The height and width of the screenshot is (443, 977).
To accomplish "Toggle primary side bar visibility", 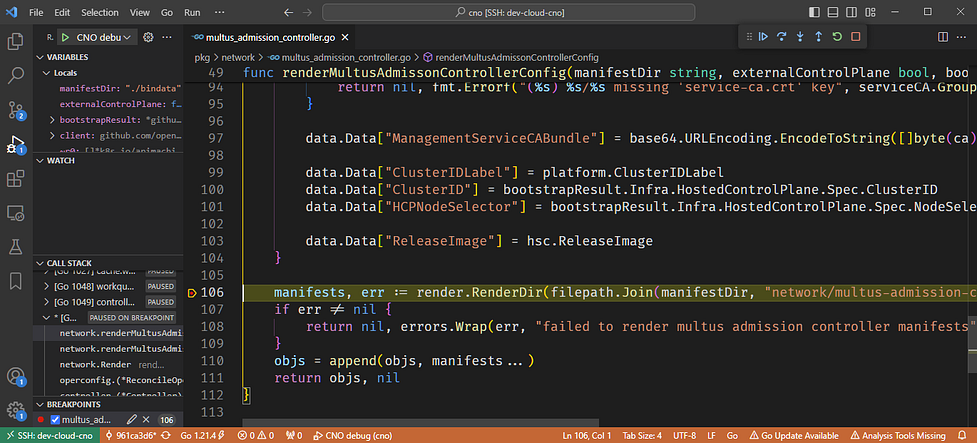I will point(814,12).
